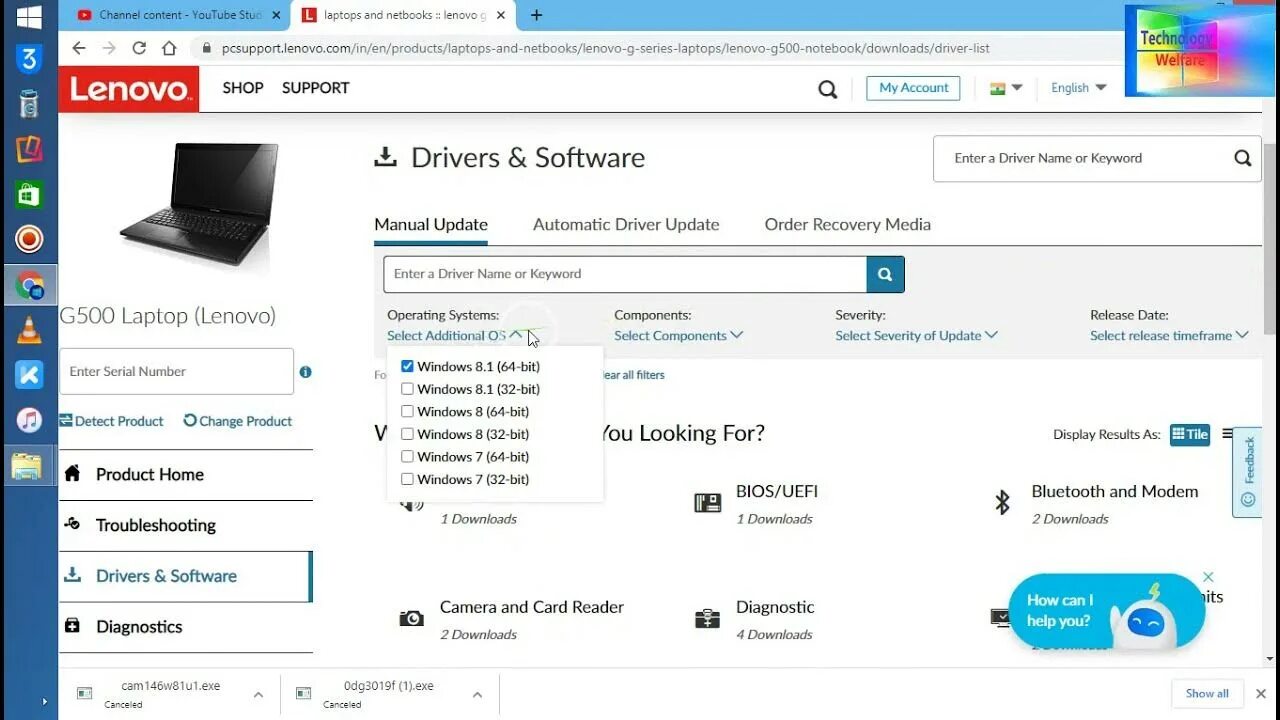Open the Diagnostic category toolbox icon
This screenshot has width=1280, height=720.
(x=707, y=618)
